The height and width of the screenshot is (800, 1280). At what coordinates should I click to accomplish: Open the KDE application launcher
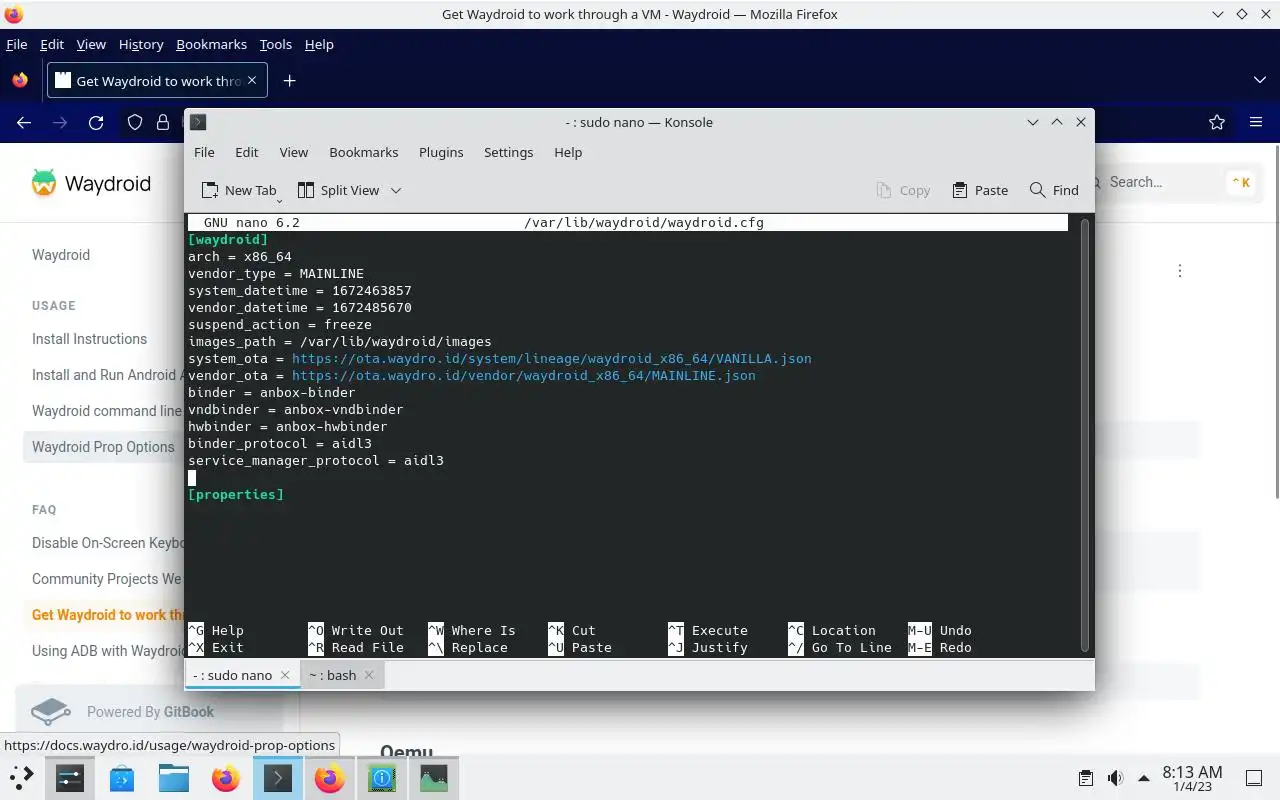tap(22, 777)
